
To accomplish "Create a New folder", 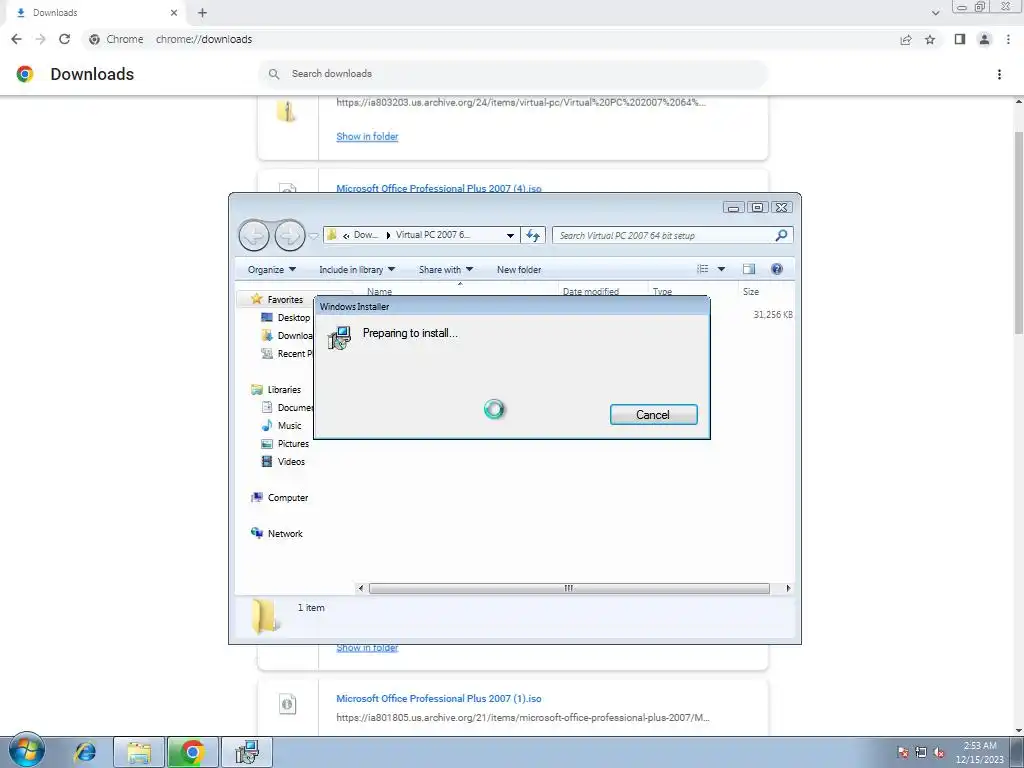I will coord(519,269).
